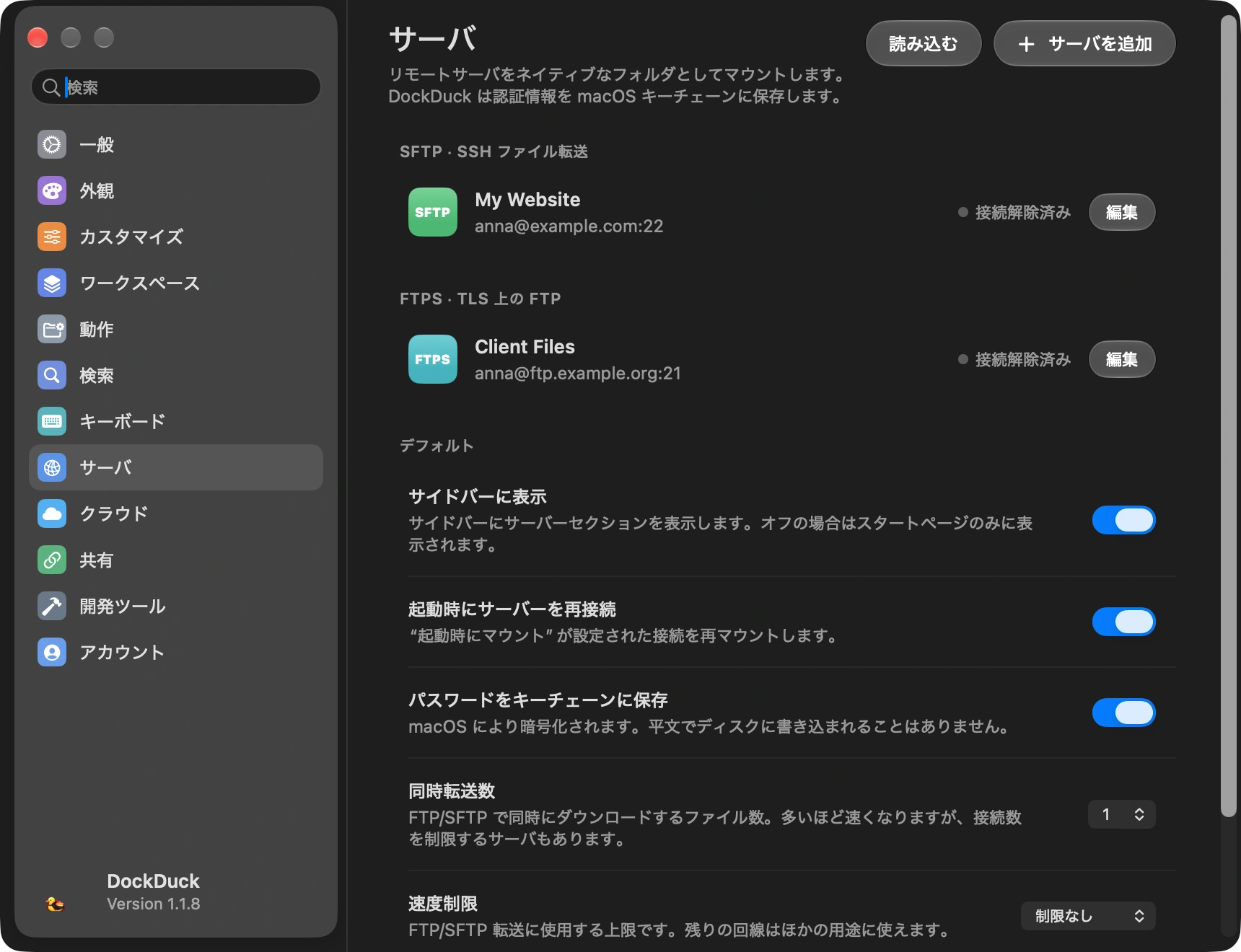Click the magnifier icon in search field
This screenshot has height=952, width=1241.
pos(51,87)
